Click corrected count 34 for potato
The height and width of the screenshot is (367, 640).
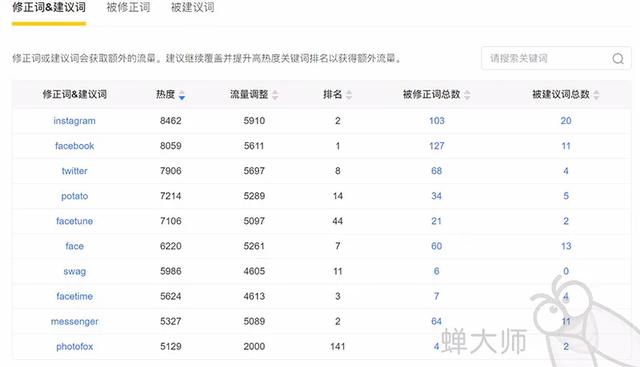(x=436, y=196)
